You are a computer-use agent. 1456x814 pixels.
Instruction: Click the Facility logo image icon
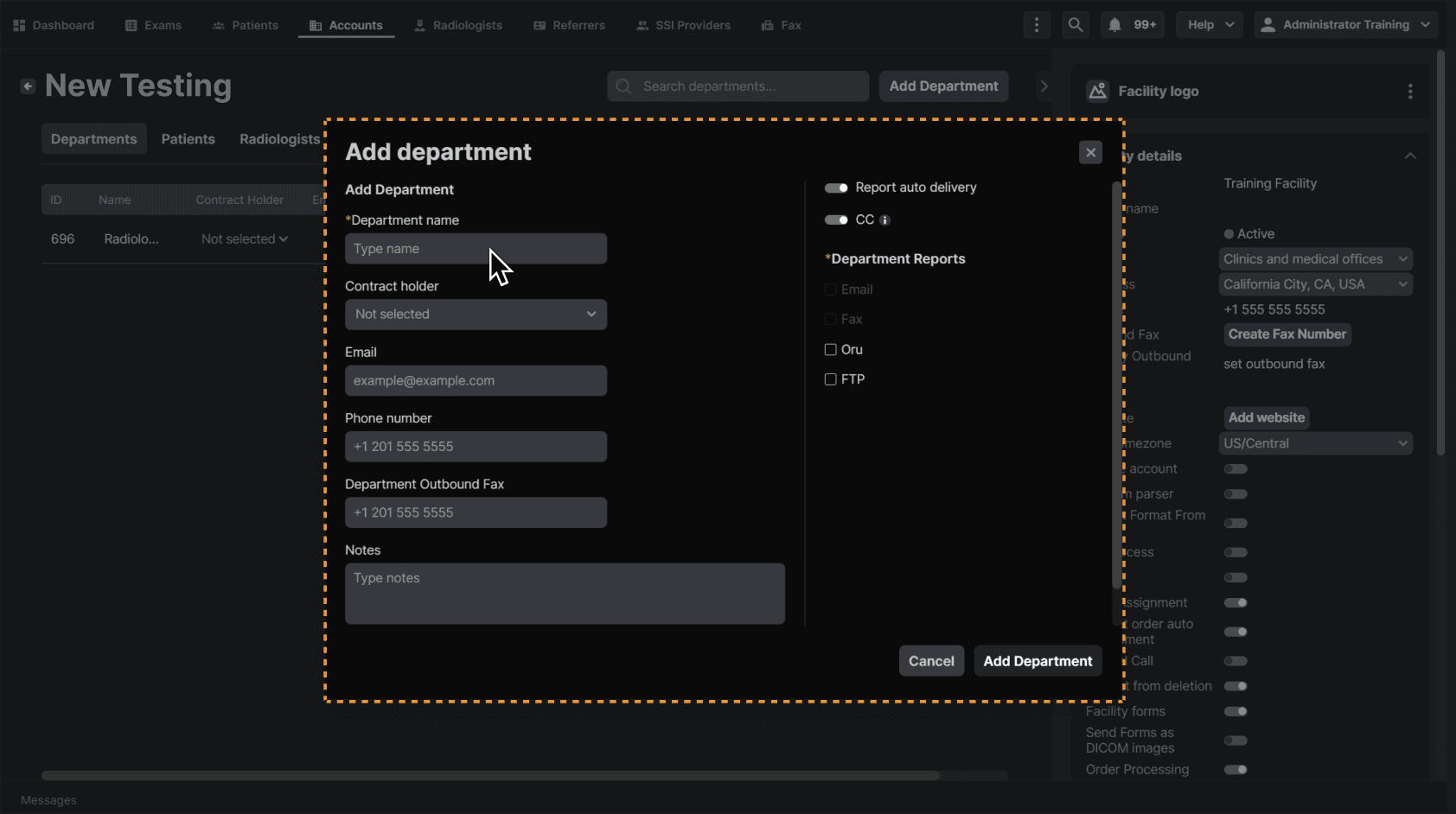(1097, 92)
